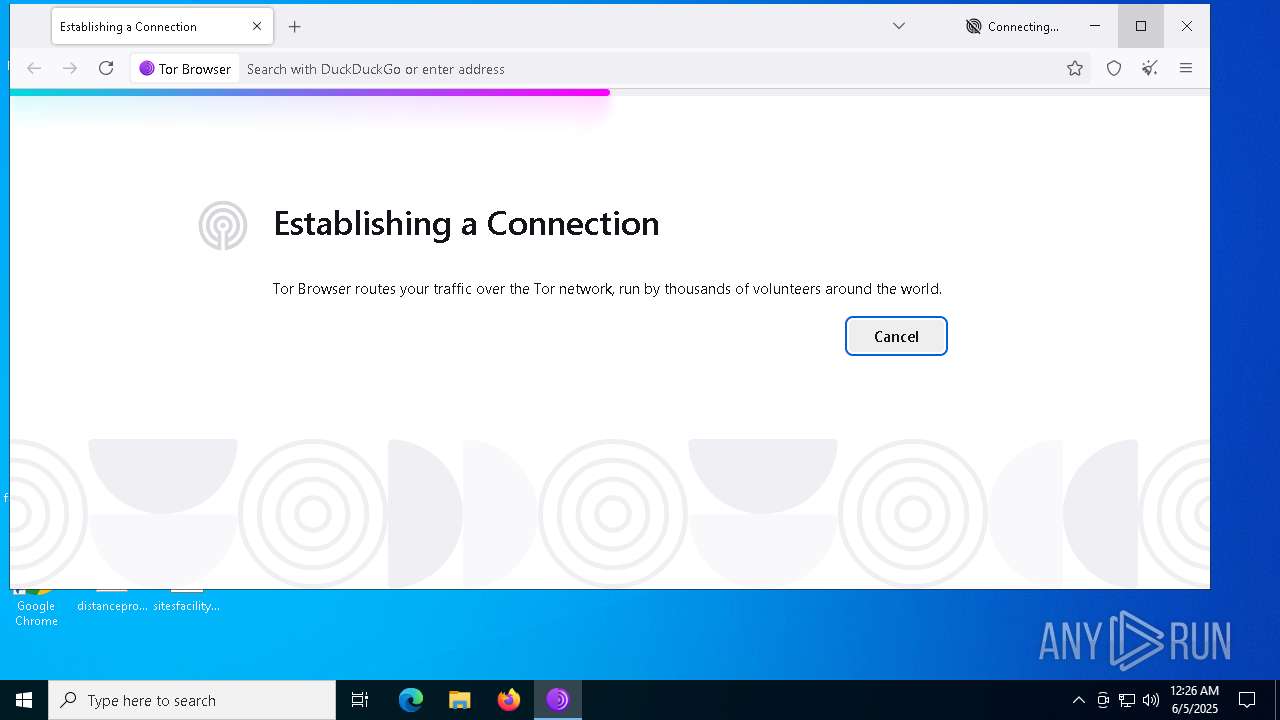Launch Microsoft Edge from the taskbar
The height and width of the screenshot is (720, 1280).
pyautogui.click(x=411, y=700)
